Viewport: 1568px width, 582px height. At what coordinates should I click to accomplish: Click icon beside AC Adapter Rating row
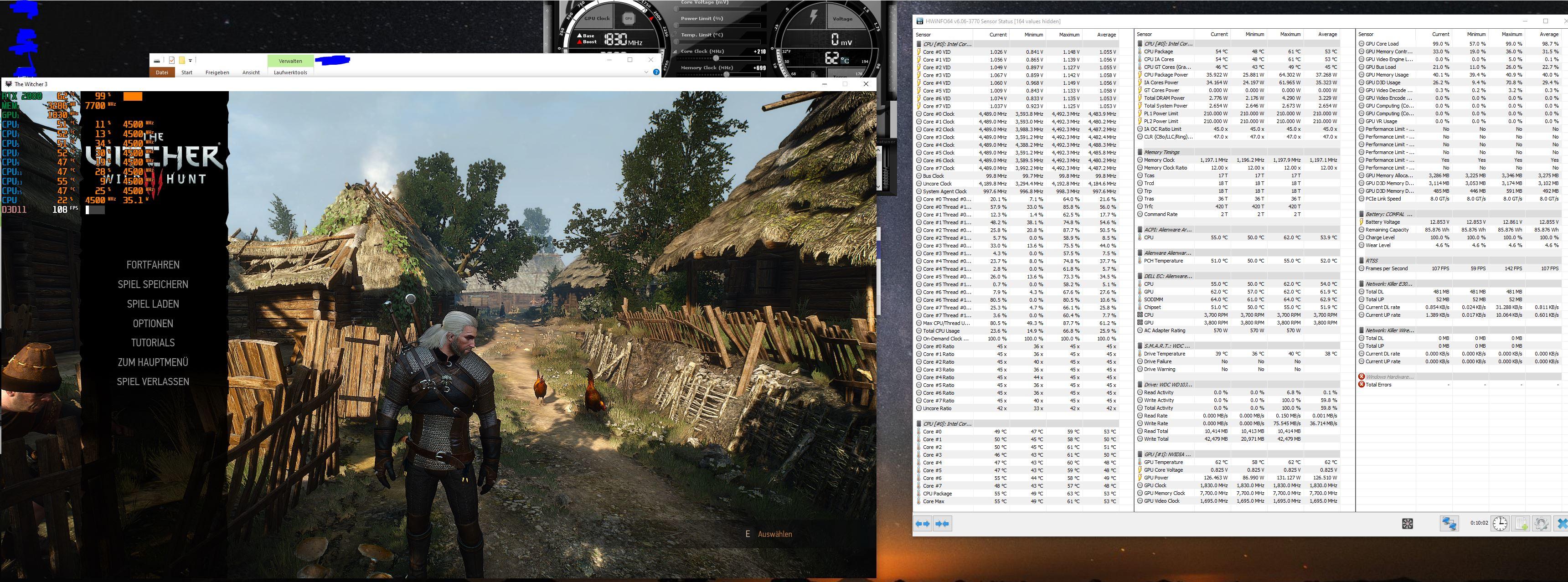pyautogui.click(x=1140, y=330)
